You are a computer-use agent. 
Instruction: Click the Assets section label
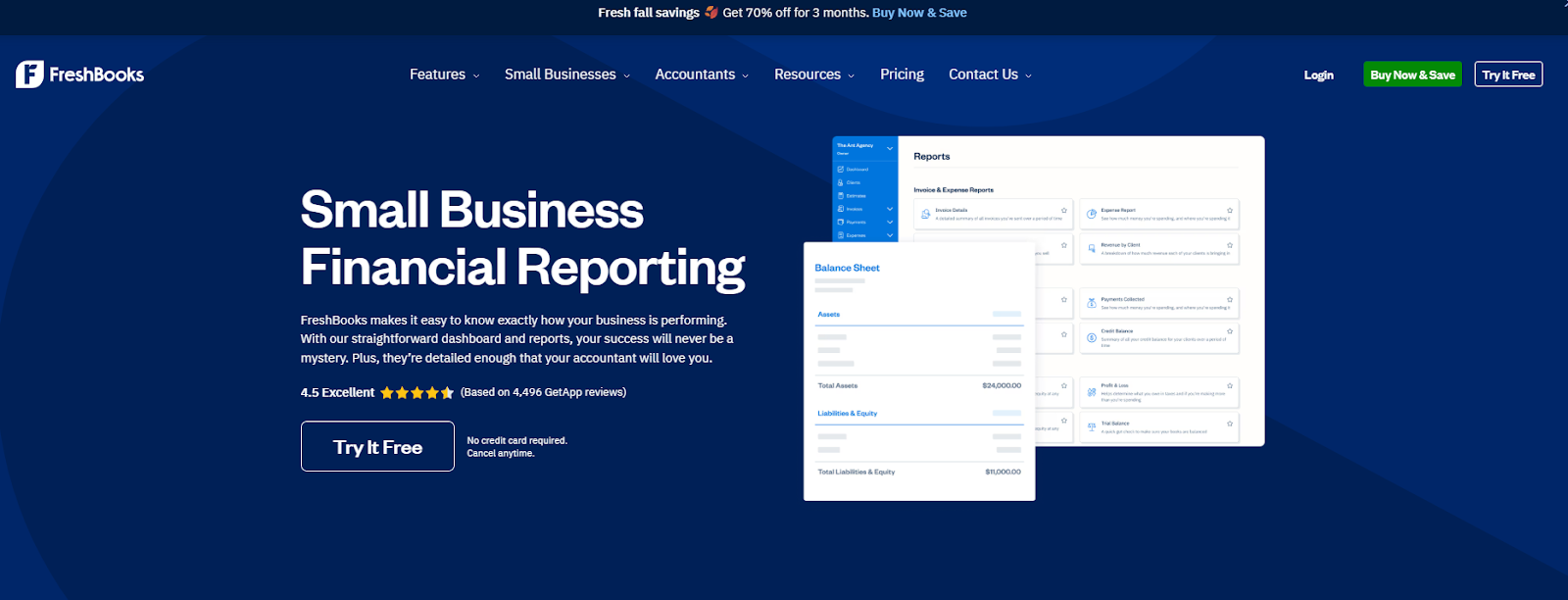pos(828,315)
